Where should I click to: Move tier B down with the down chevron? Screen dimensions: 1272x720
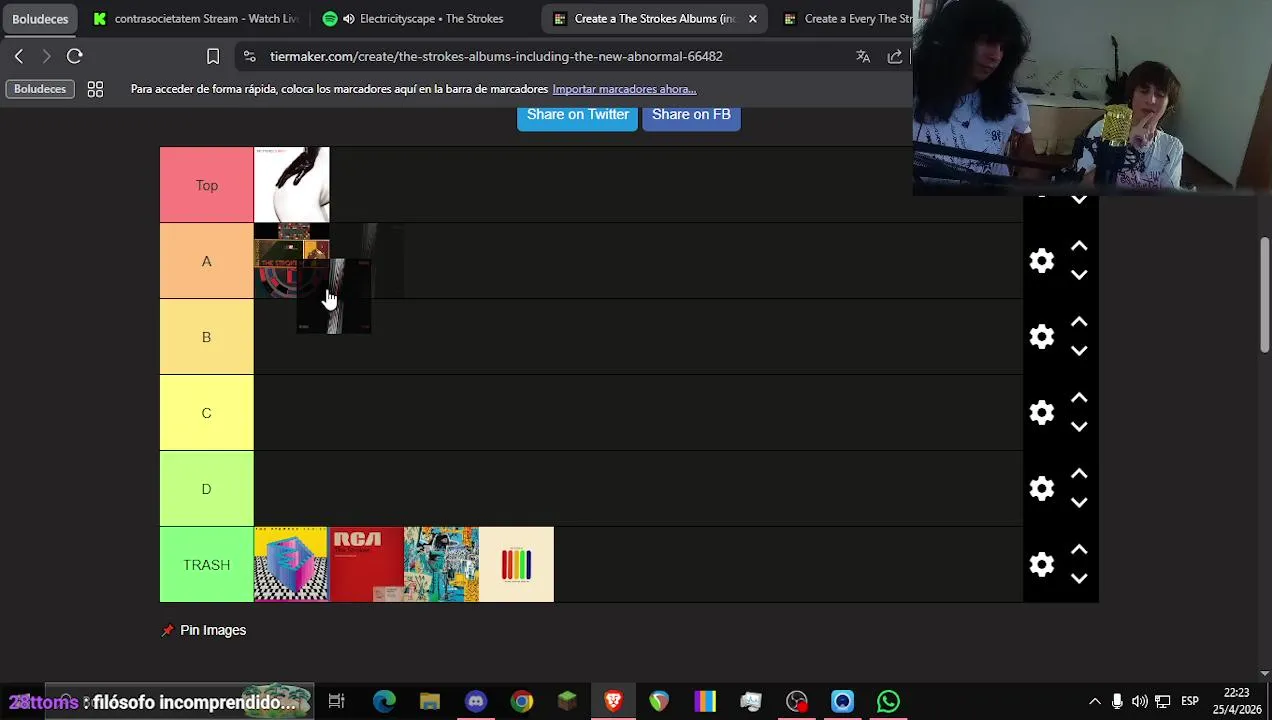click(1079, 351)
